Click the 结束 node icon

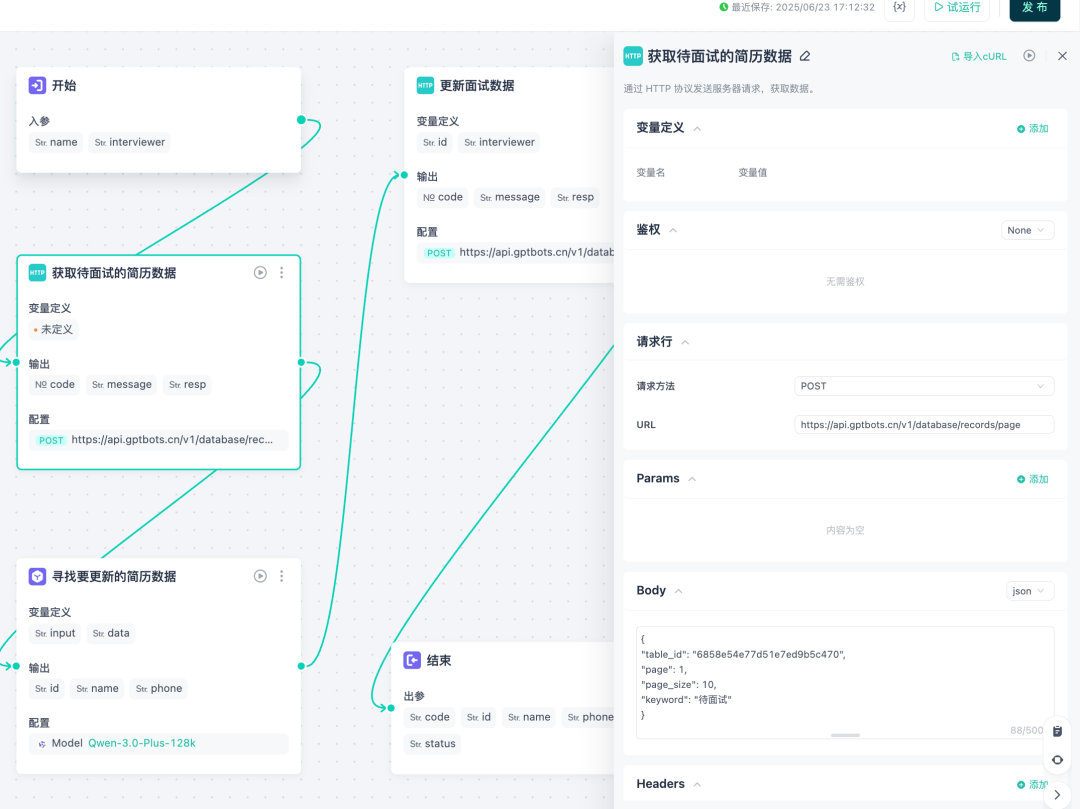(x=412, y=660)
